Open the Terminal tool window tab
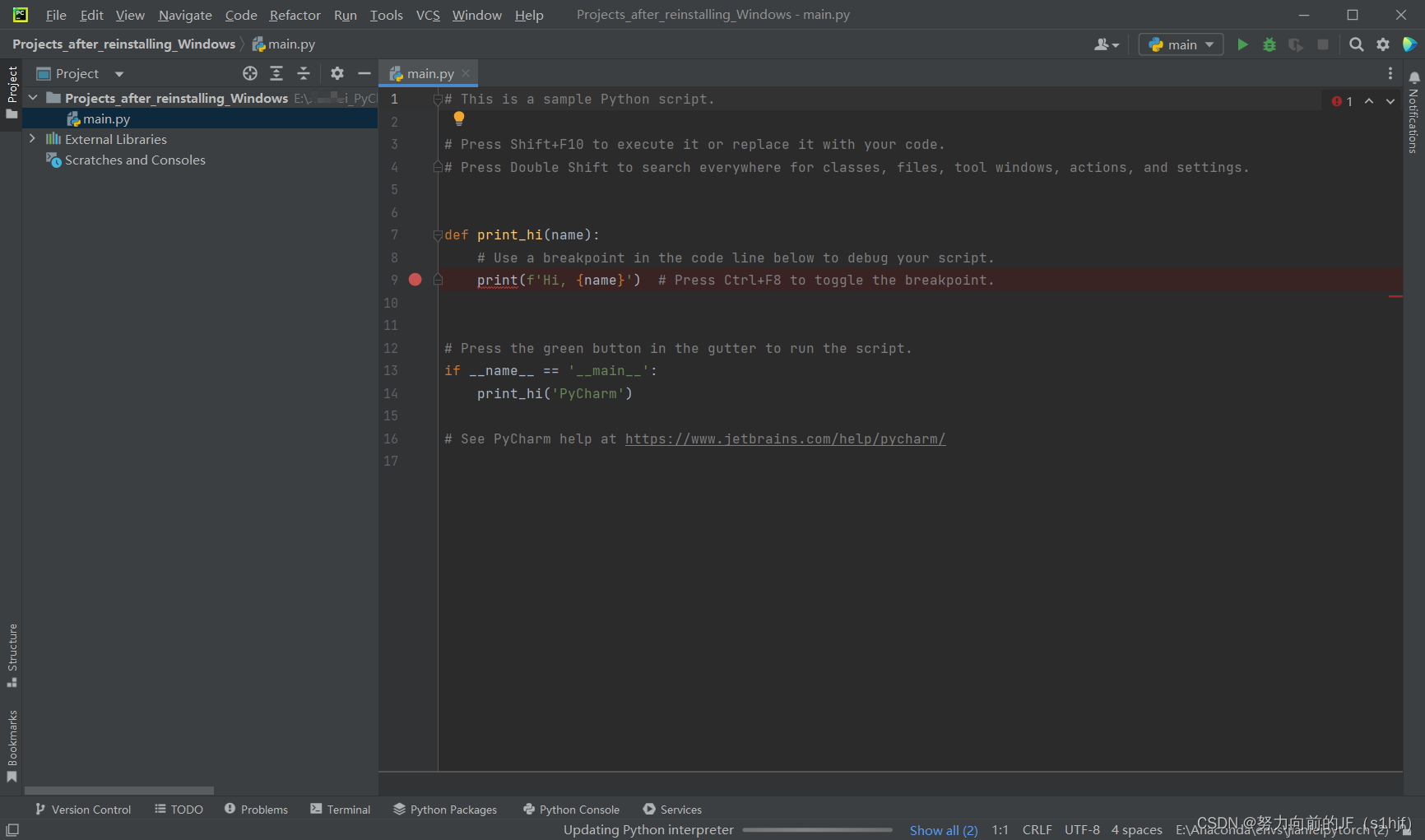The image size is (1425, 840). click(341, 810)
